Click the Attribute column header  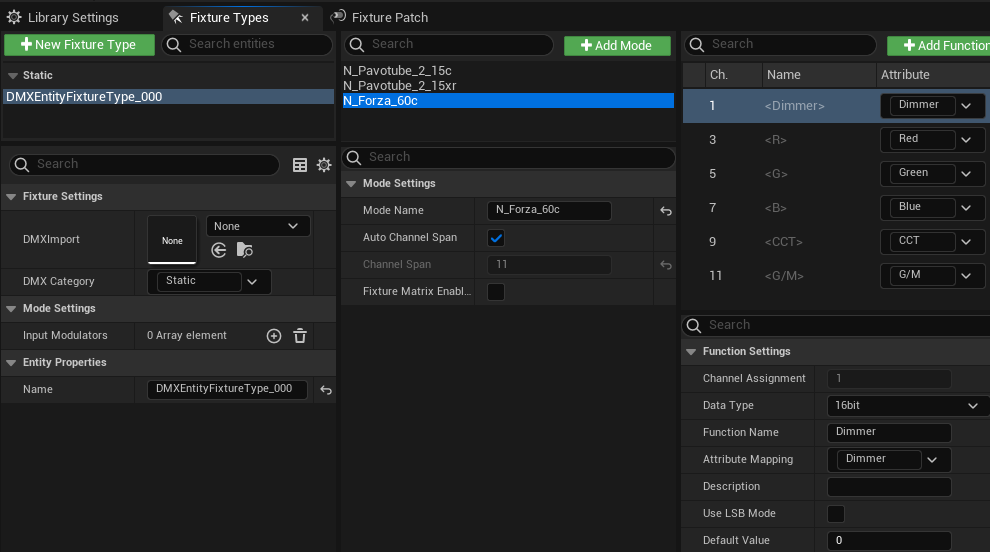933,75
